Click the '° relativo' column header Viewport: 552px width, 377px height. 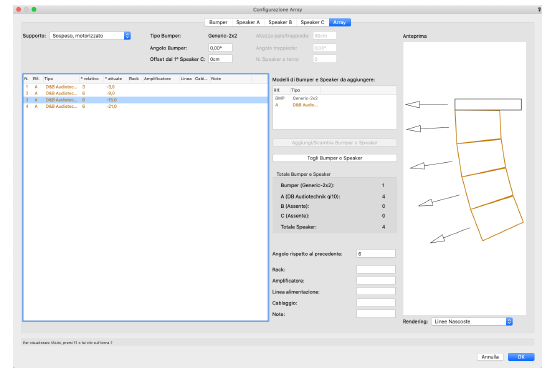[x=91, y=78]
